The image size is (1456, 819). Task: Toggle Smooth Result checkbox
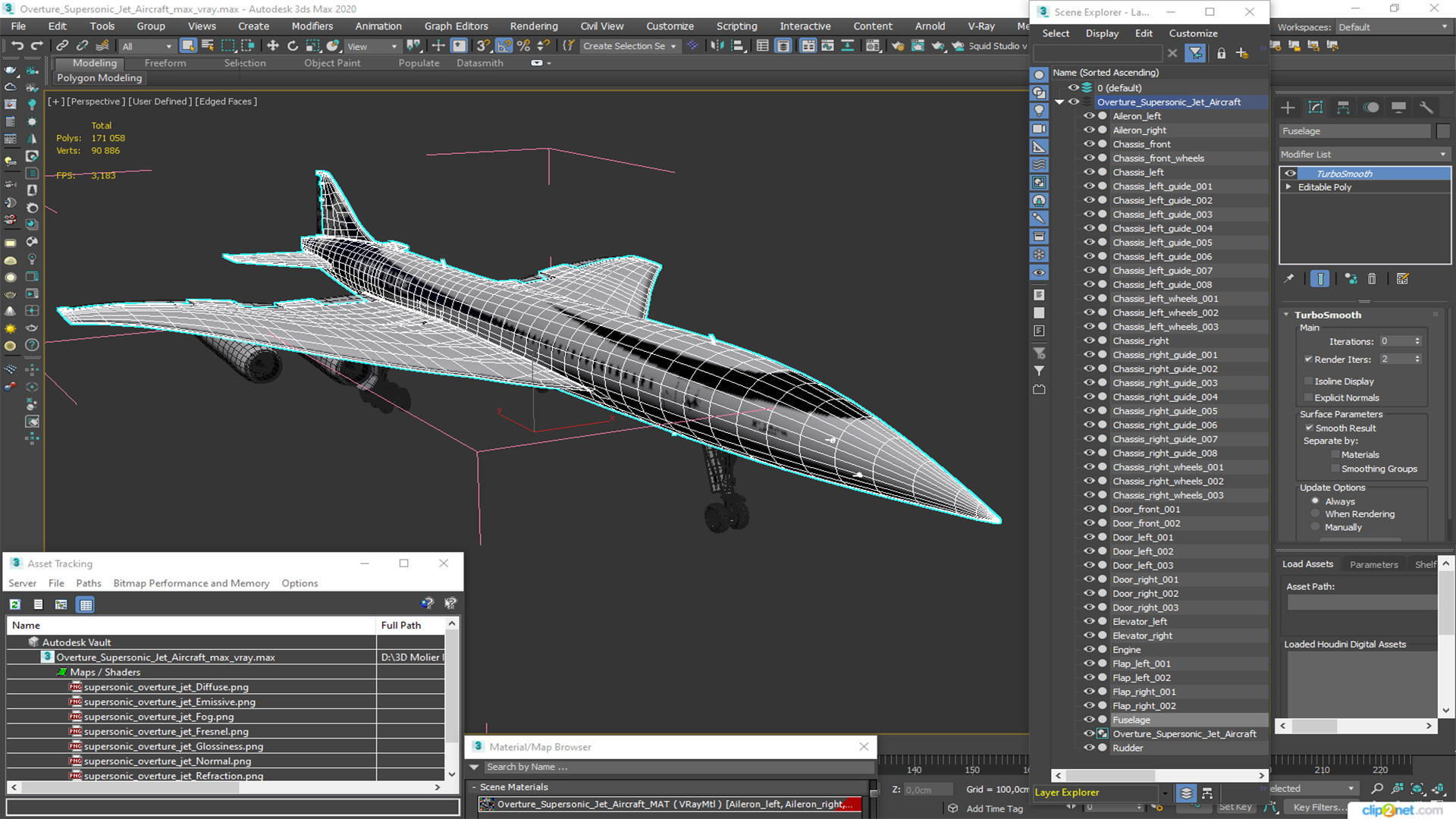click(1309, 428)
